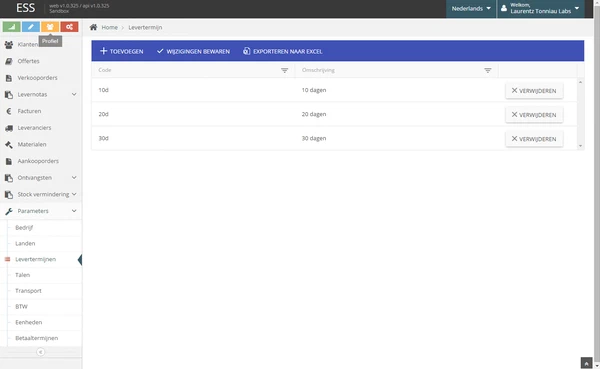Select Eenheden under Parameters
The height and width of the screenshot is (369, 600).
(29, 322)
